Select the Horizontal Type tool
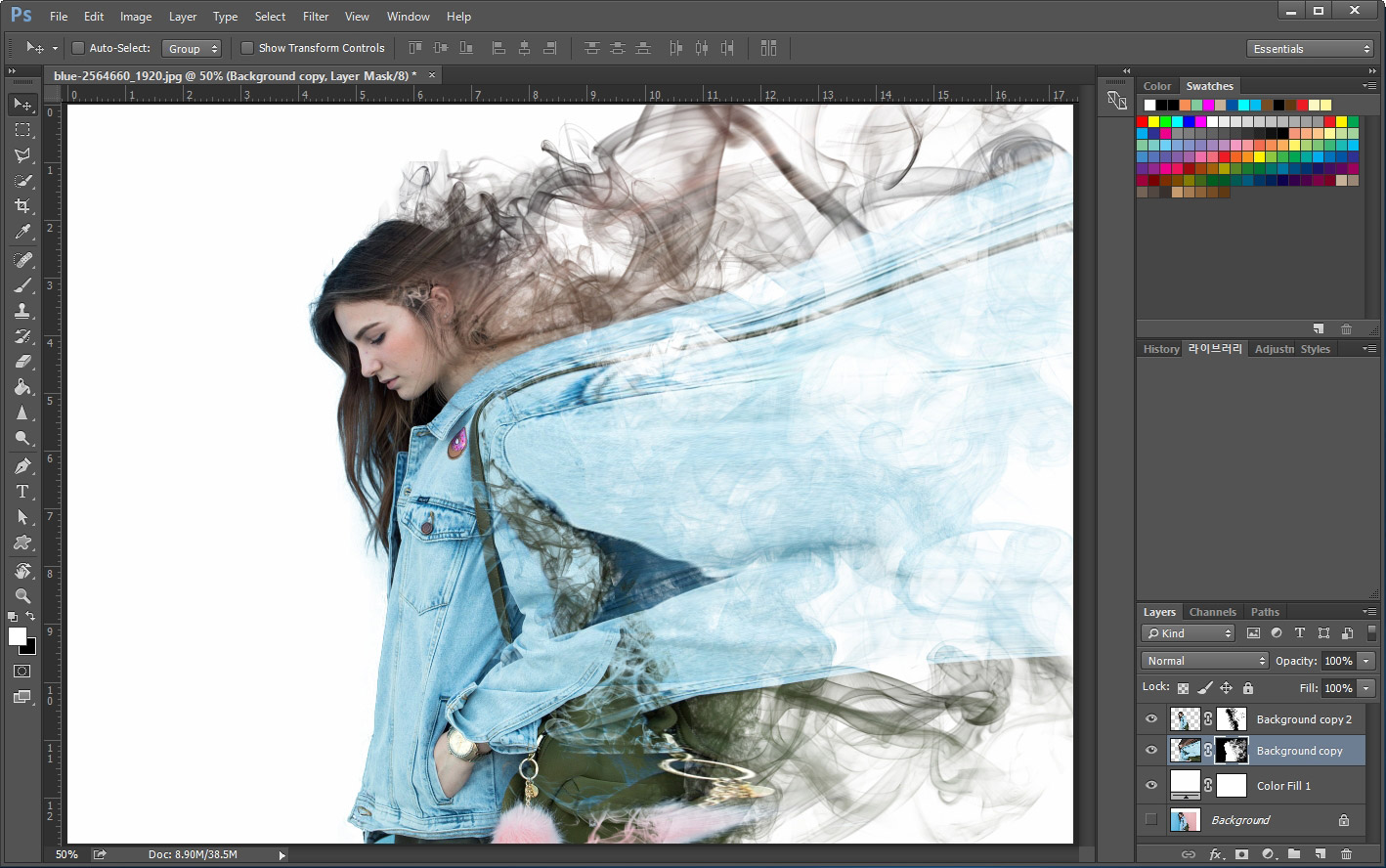Screen dimensions: 1386x868 22,492
